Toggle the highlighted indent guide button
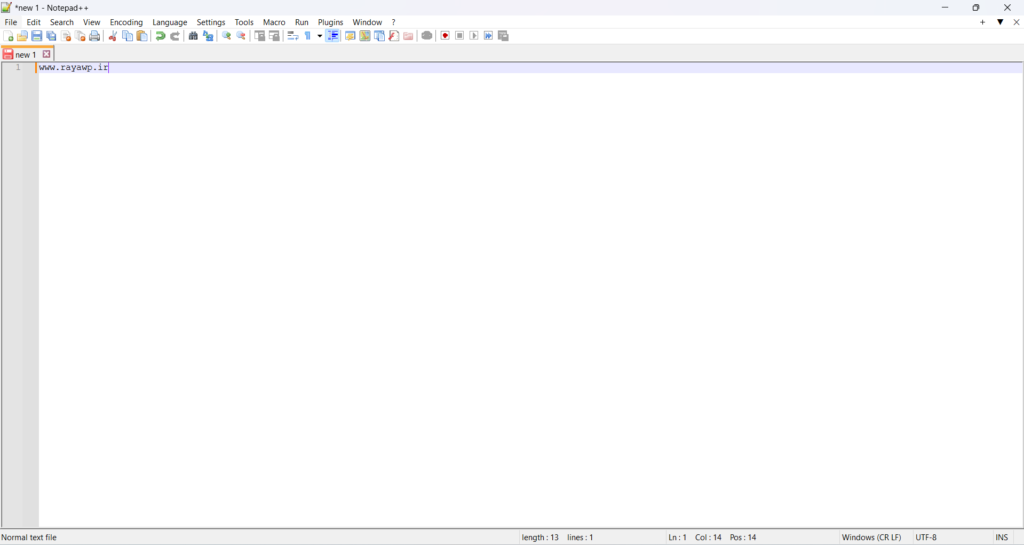The image size is (1024, 545). [x=333, y=36]
